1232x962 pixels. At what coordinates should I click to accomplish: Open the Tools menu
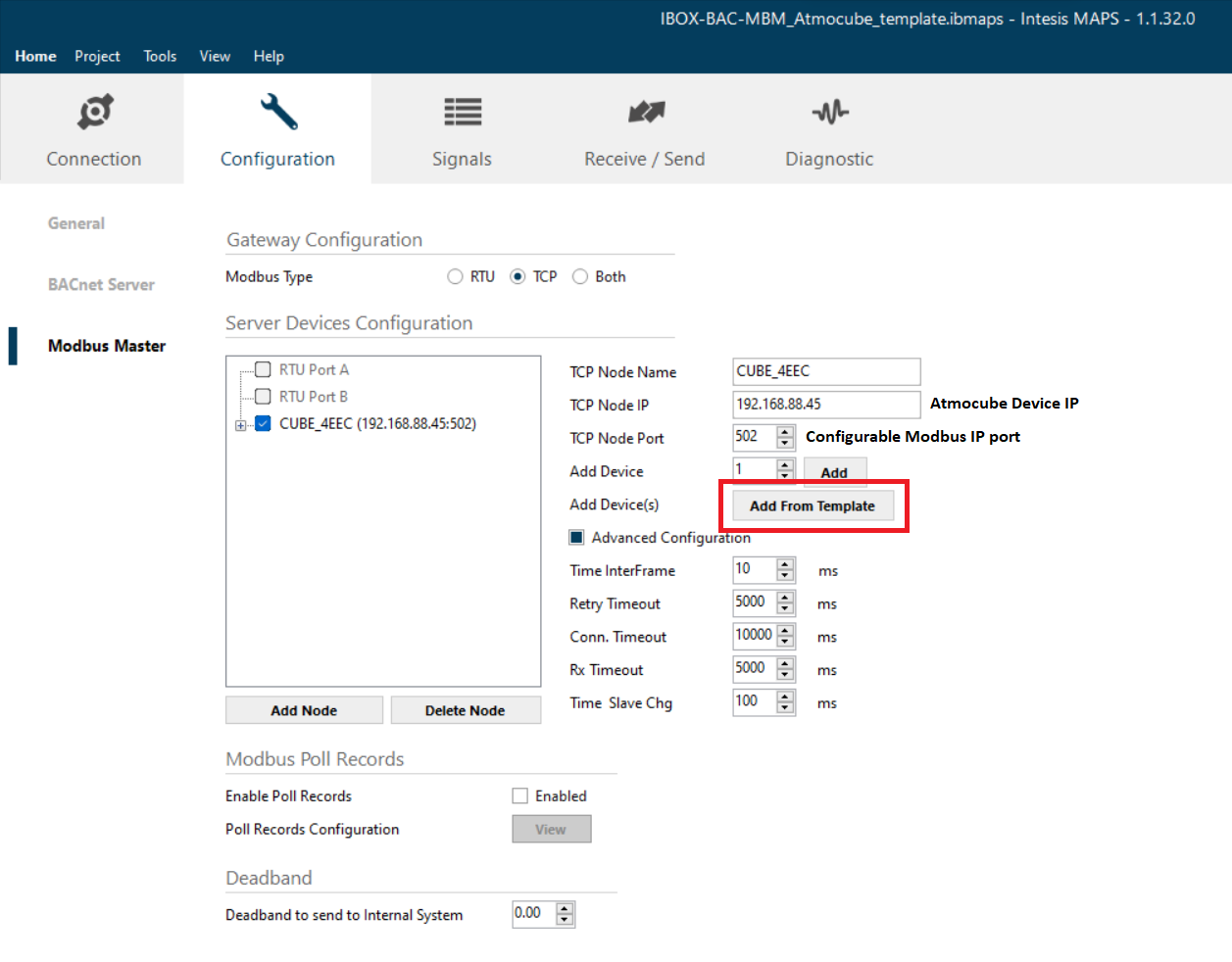(x=159, y=56)
